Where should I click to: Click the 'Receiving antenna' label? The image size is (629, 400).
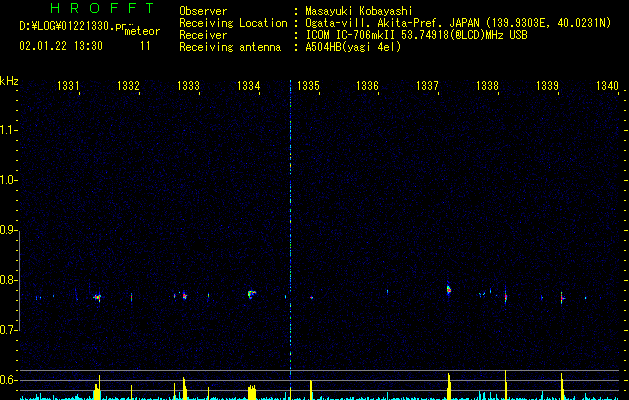pos(230,47)
